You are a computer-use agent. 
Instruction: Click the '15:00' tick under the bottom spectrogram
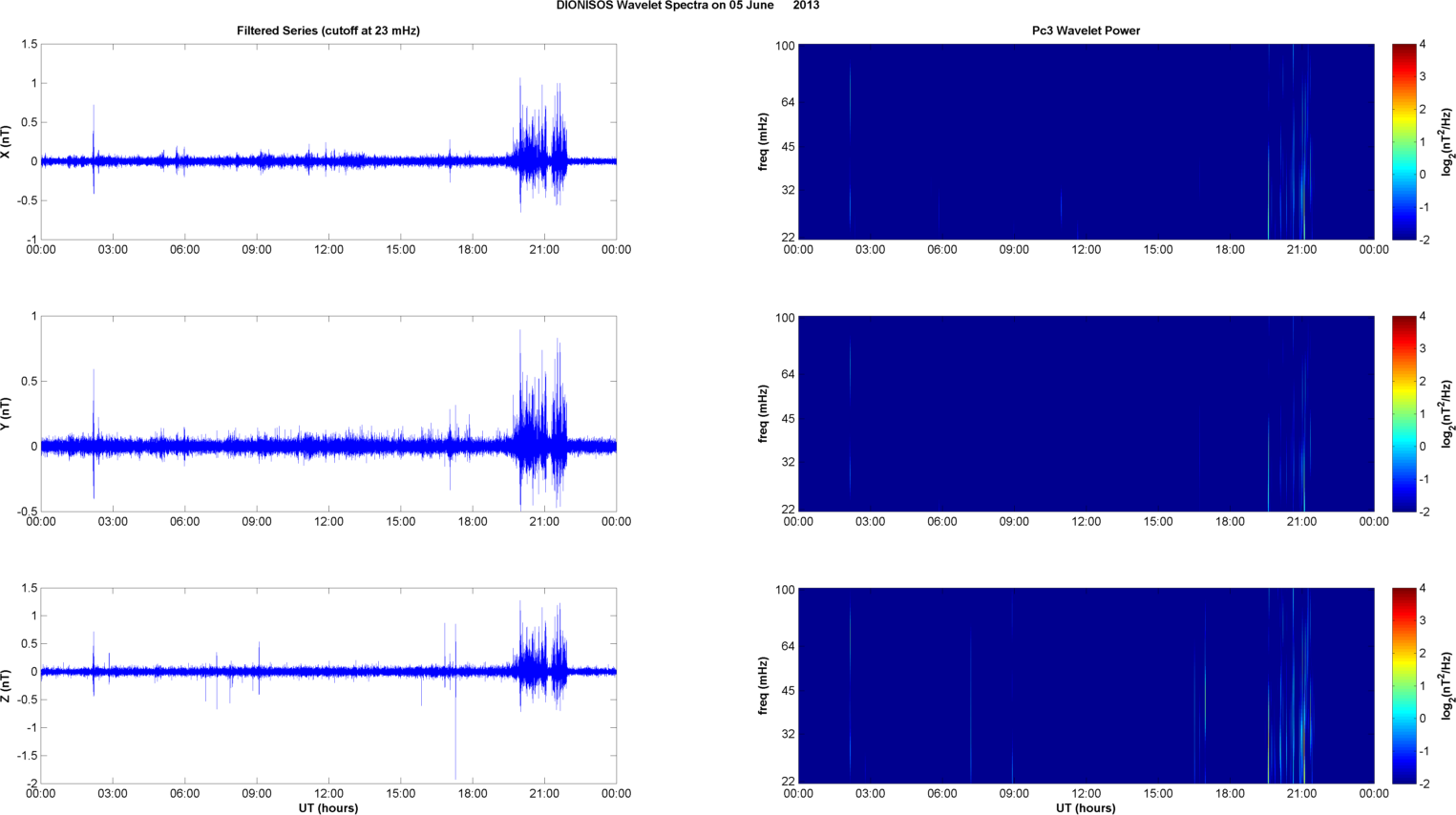point(1158,794)
